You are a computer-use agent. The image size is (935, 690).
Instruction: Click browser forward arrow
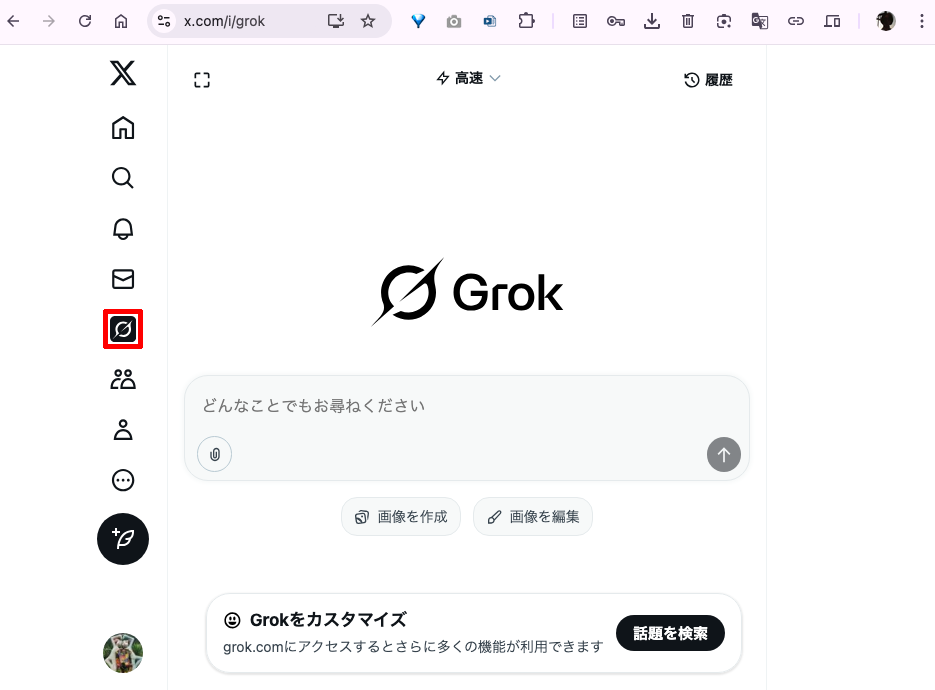[49, 21]
